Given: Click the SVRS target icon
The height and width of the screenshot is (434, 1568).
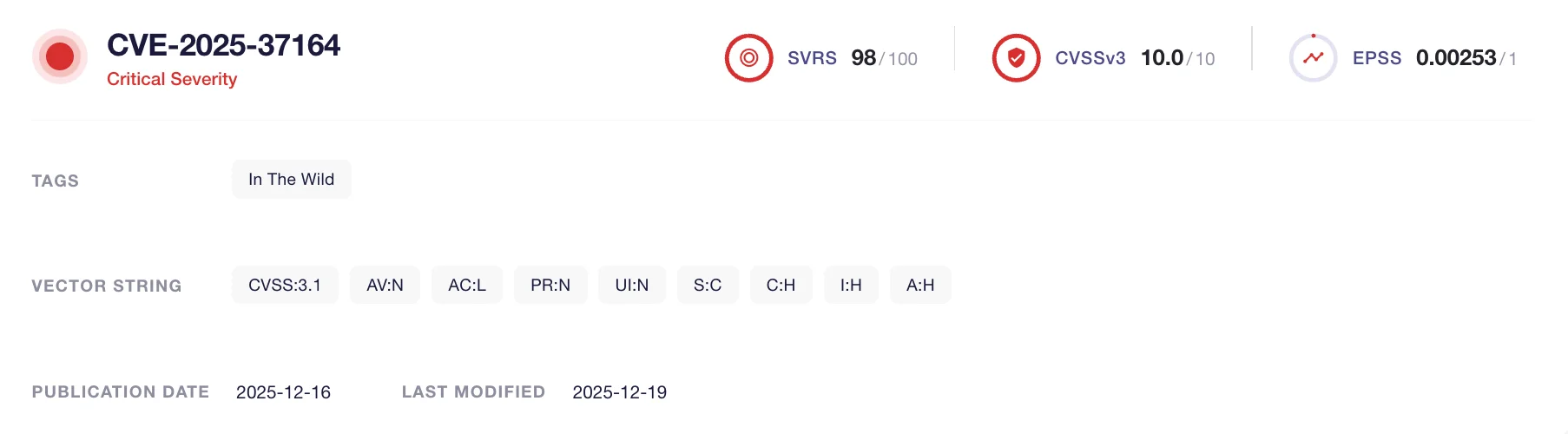Looking at the screenshot, I should (748, 58).
